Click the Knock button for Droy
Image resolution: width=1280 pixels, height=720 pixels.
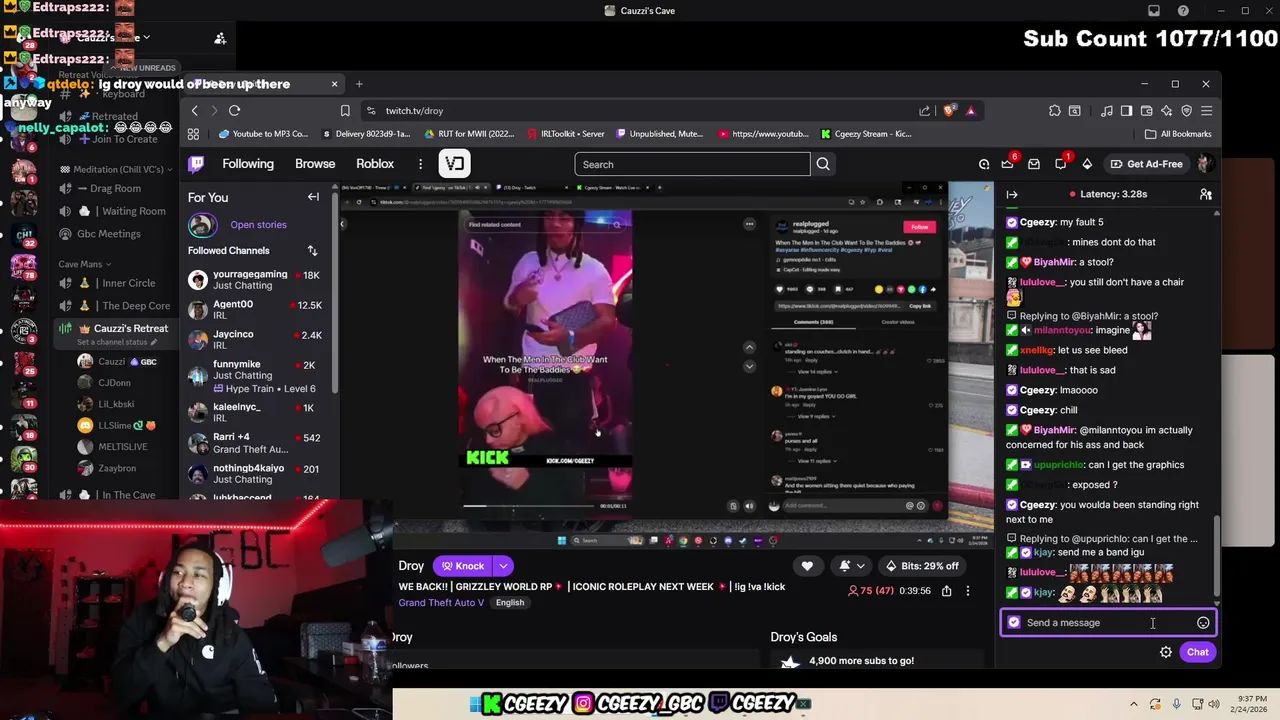pyautogui.click(x=463, y=566)
